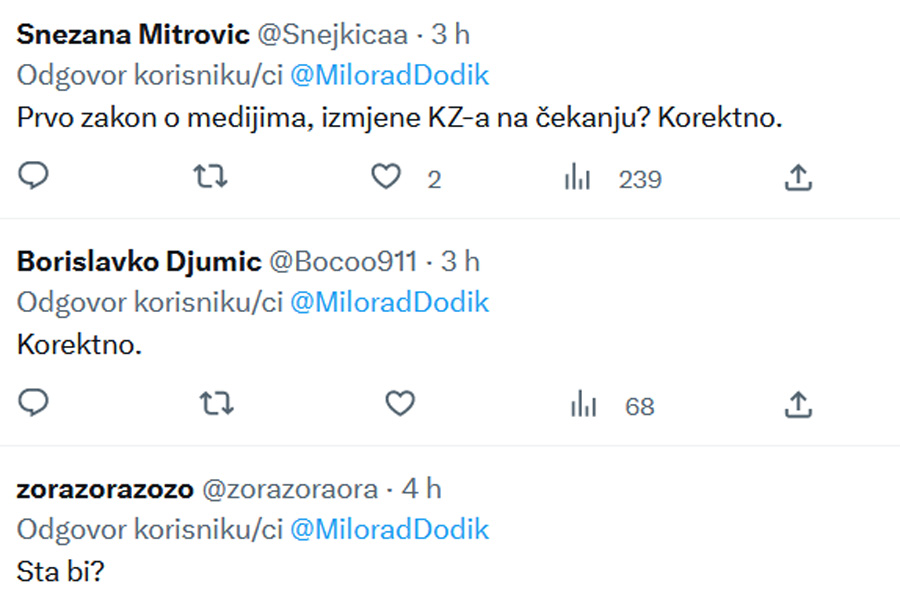This screenshot has width=900, height=600.
Task: Reply to Borislavko Djumic's tweet
Action: pyautogui.click(x=34, y=403)
